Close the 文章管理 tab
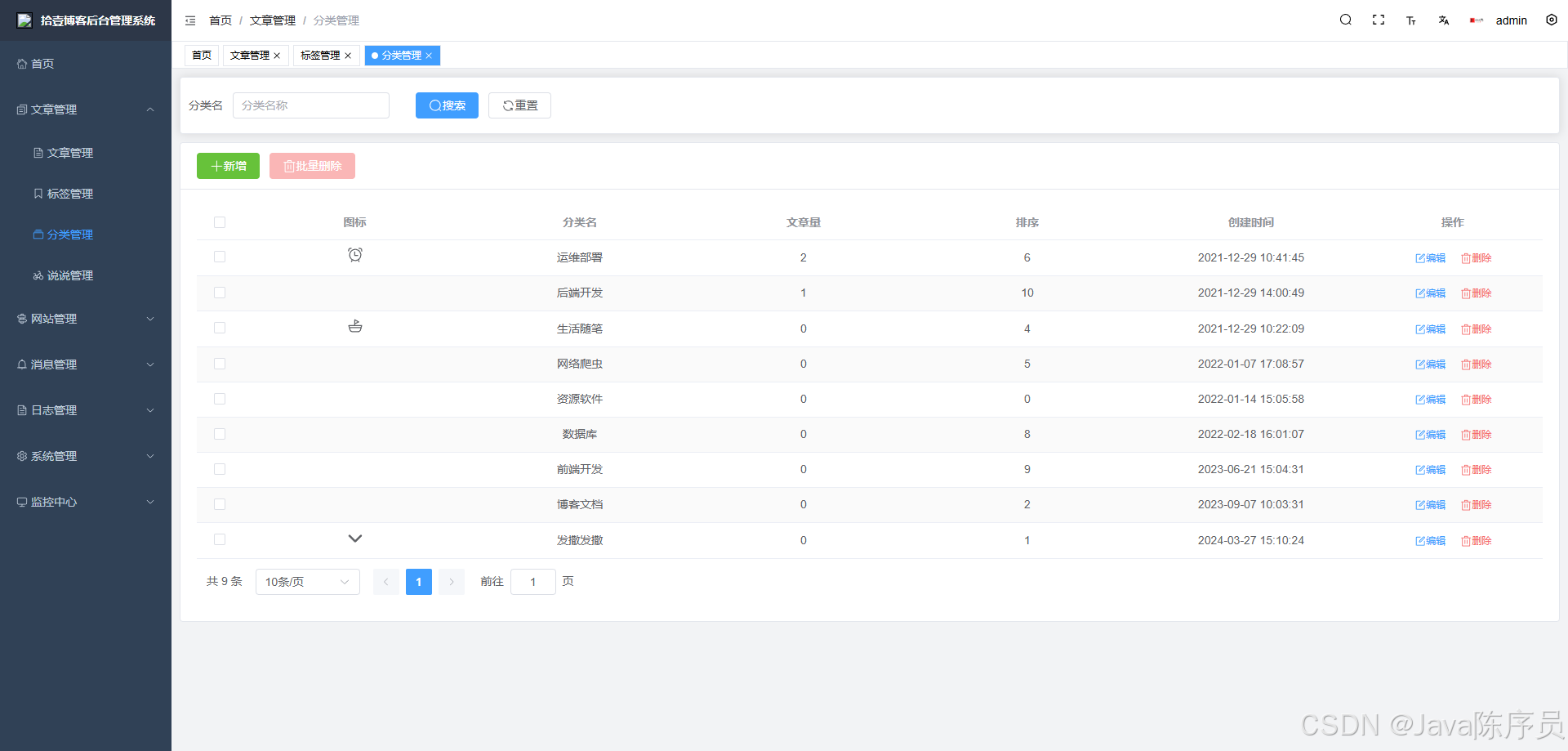 (x=277, y=56)
